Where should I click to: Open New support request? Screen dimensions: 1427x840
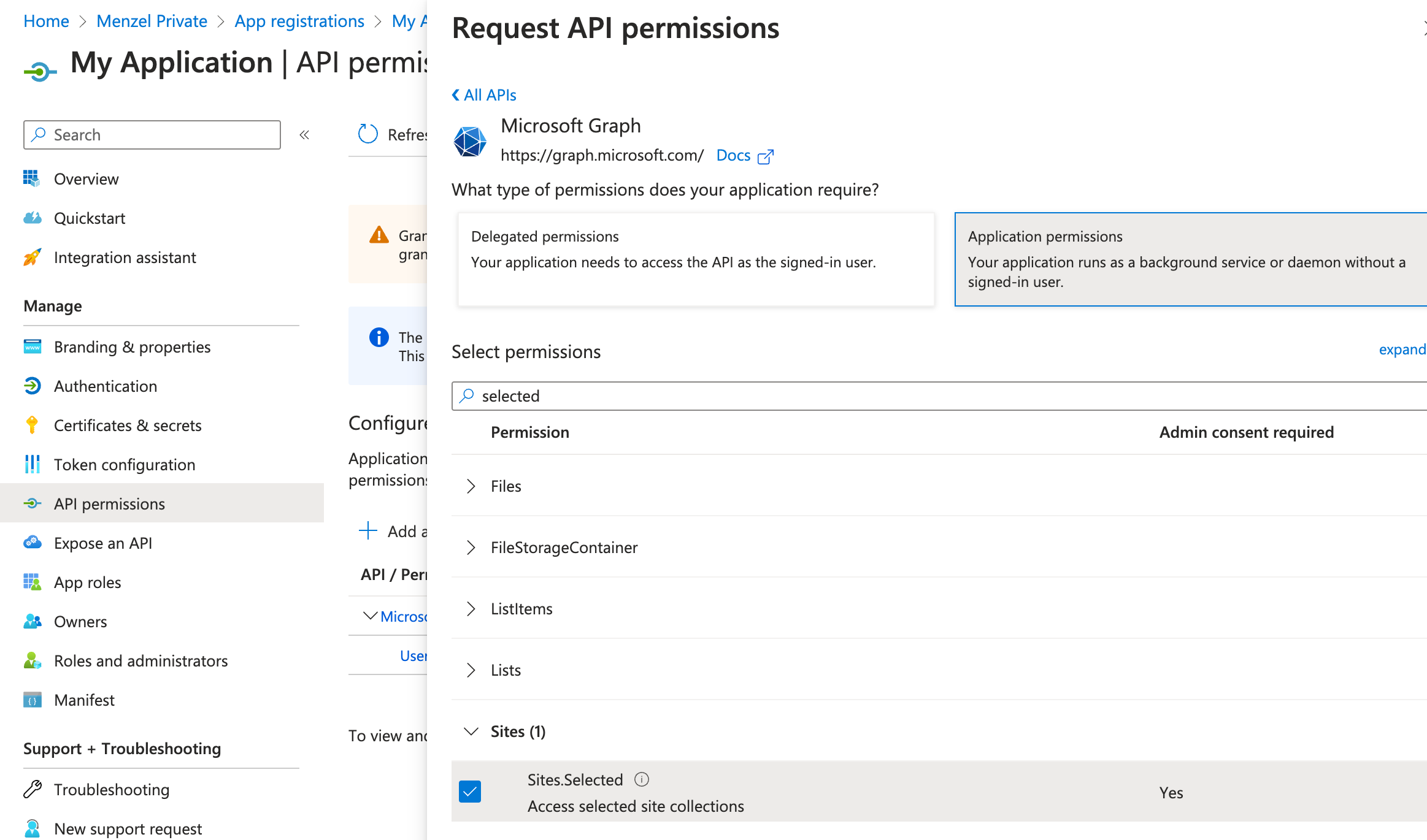pyautogui.click(x=128, y=829)
